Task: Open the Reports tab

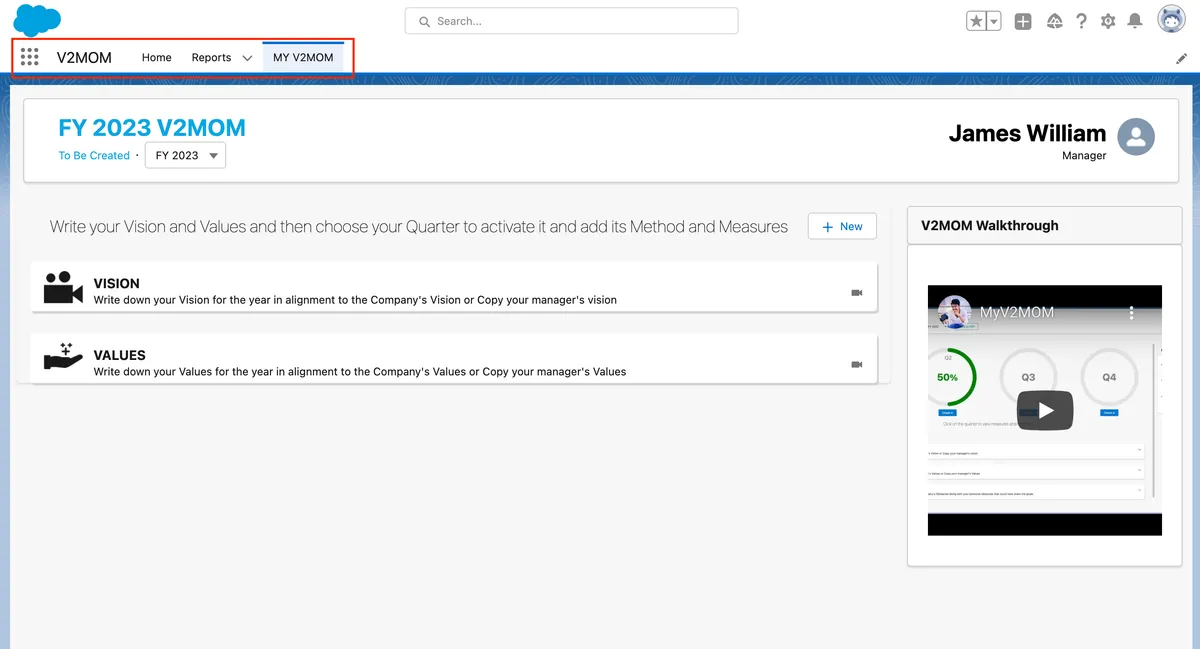Action: pos(211,58)
